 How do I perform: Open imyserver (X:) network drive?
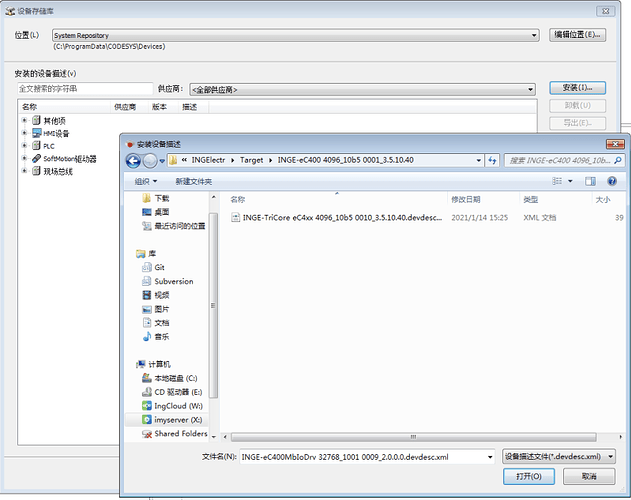(172, 420)
